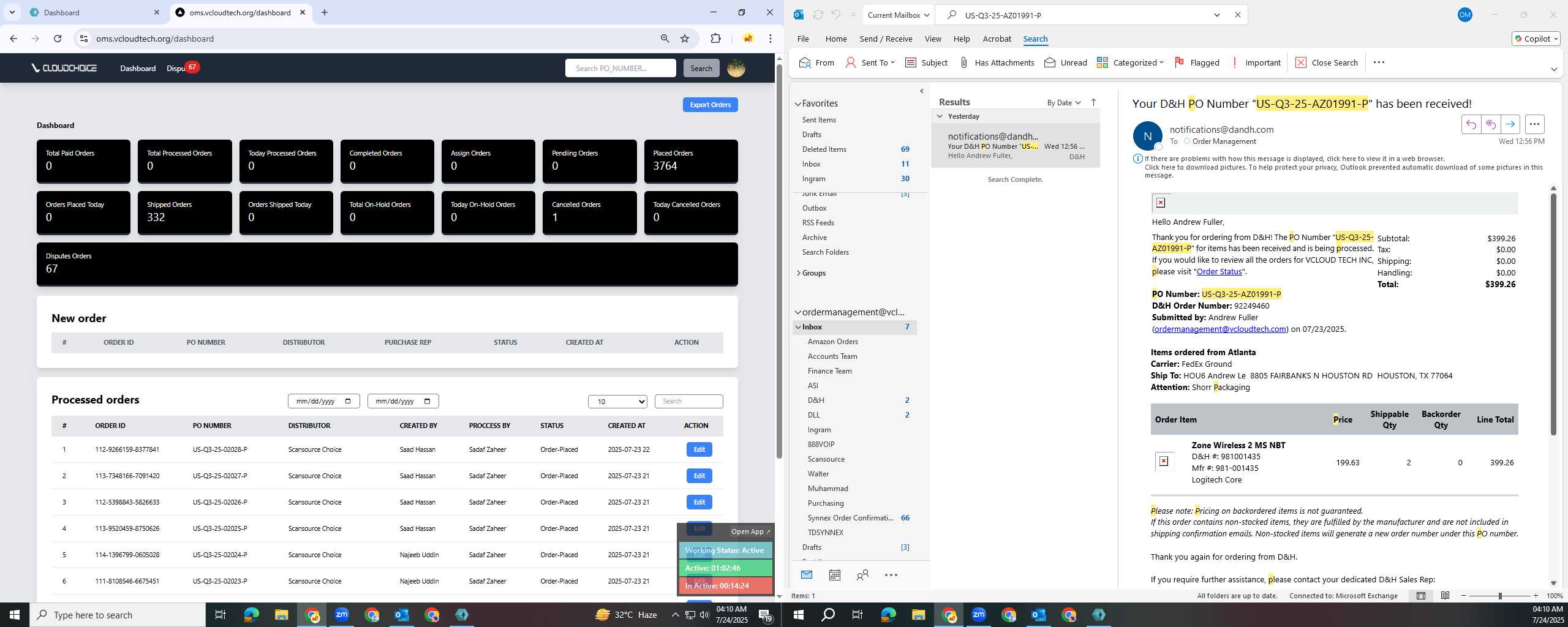Open the Categorized filter dropdown
Screen dimensions: 1568x627
(1130, 62)
